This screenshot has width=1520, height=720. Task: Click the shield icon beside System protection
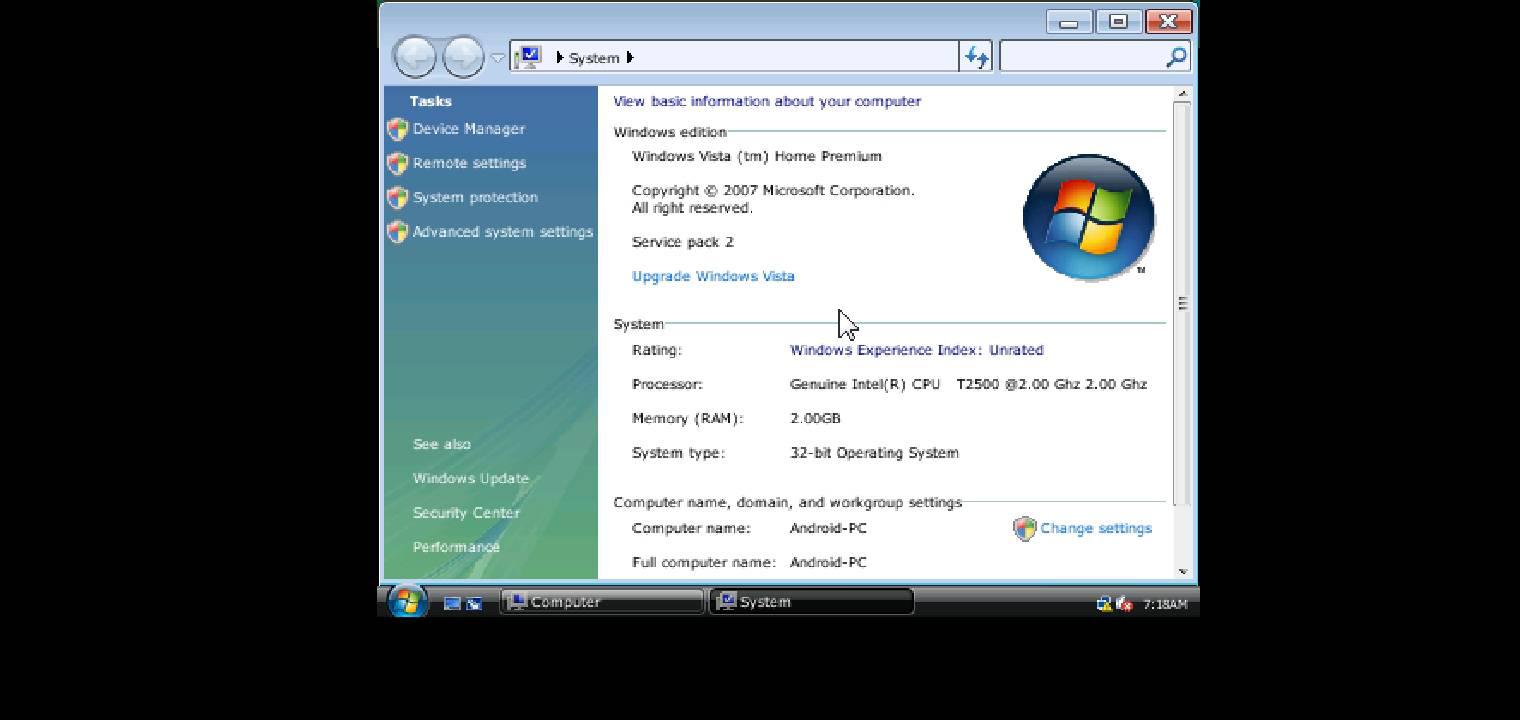[x=398, y=197]
